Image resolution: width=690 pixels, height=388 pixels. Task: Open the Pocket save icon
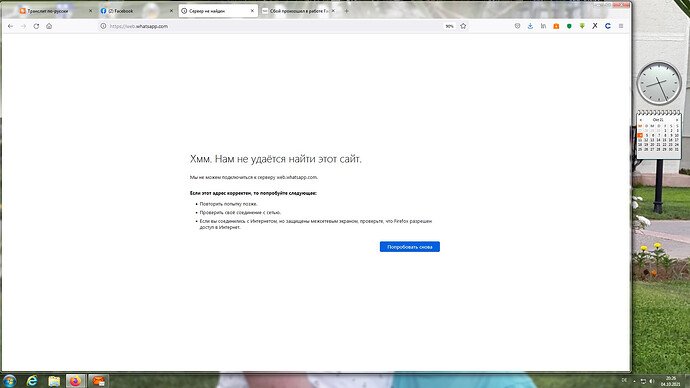517,26
